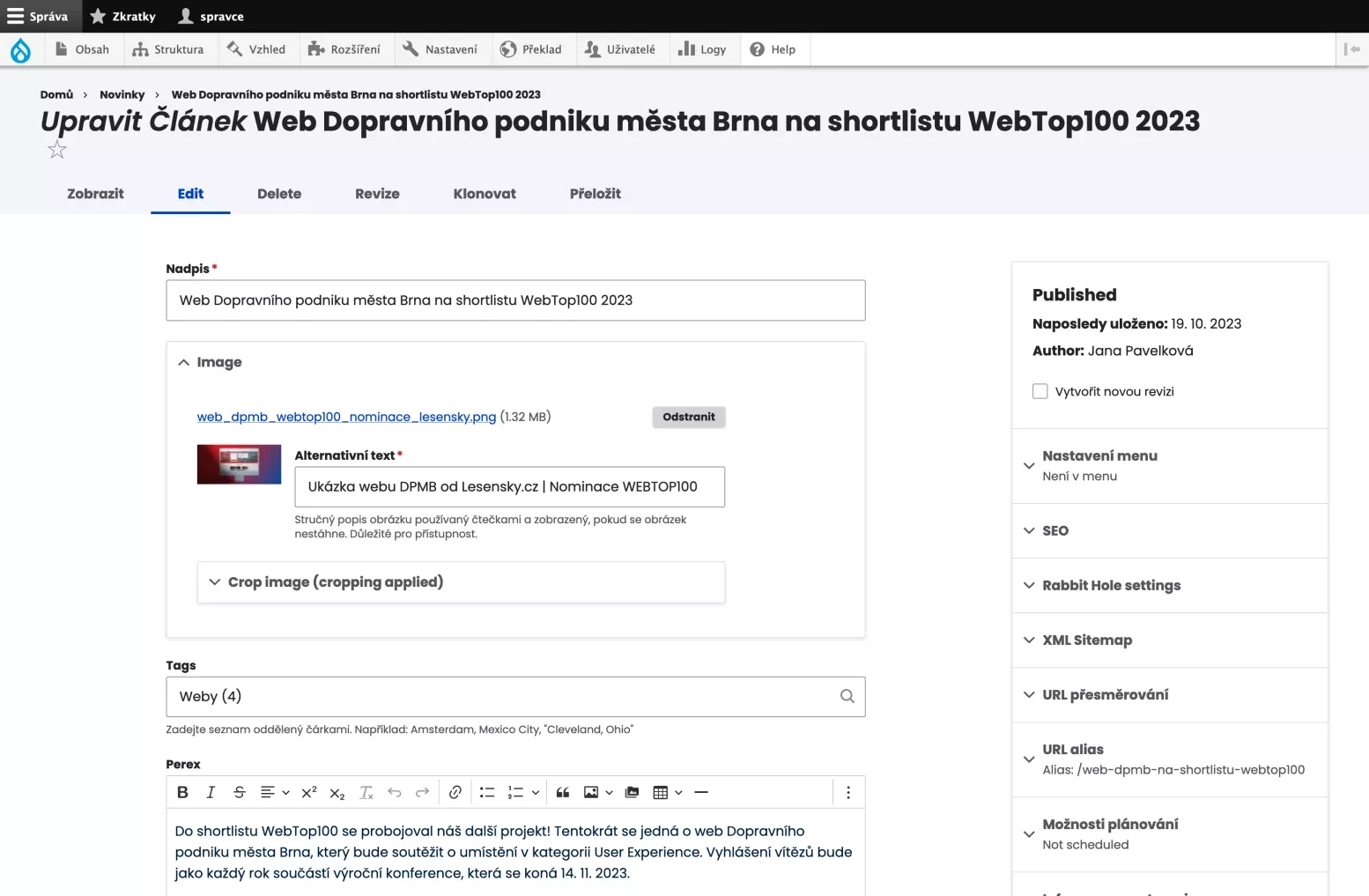The width and height of the screenshot is (1369, 896).
Task: Expand the Crop image section
Action: [461, 582]
